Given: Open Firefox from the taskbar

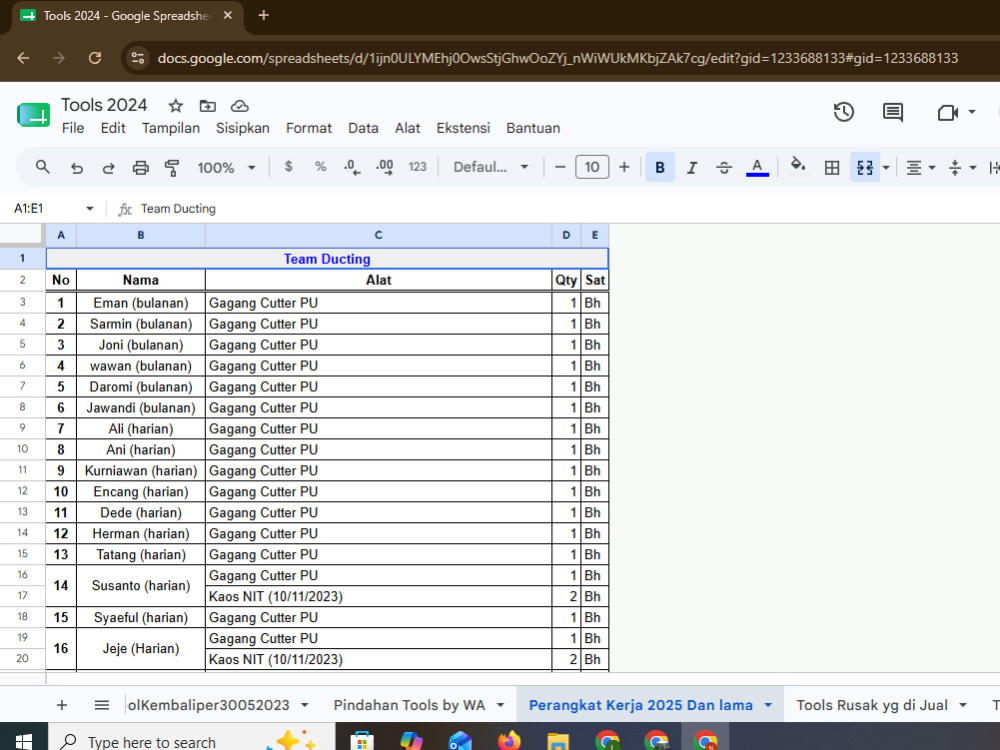Looking at the screenshot, I should click(509, 742).
